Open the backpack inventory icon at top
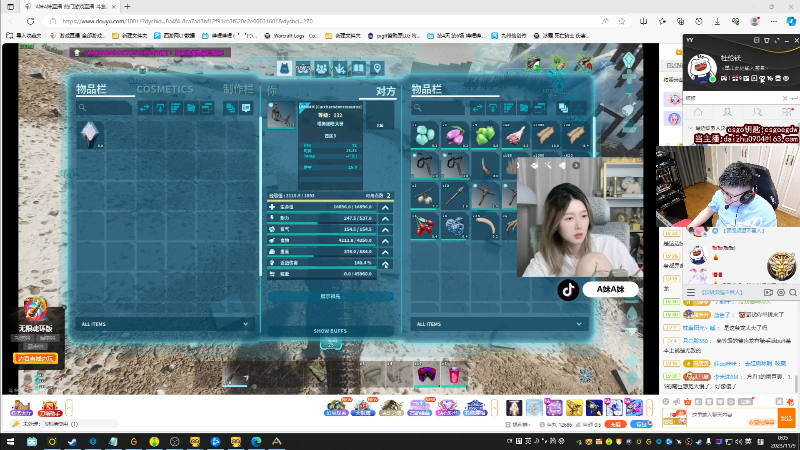800x450 pixels. click(x=284, y=68)
